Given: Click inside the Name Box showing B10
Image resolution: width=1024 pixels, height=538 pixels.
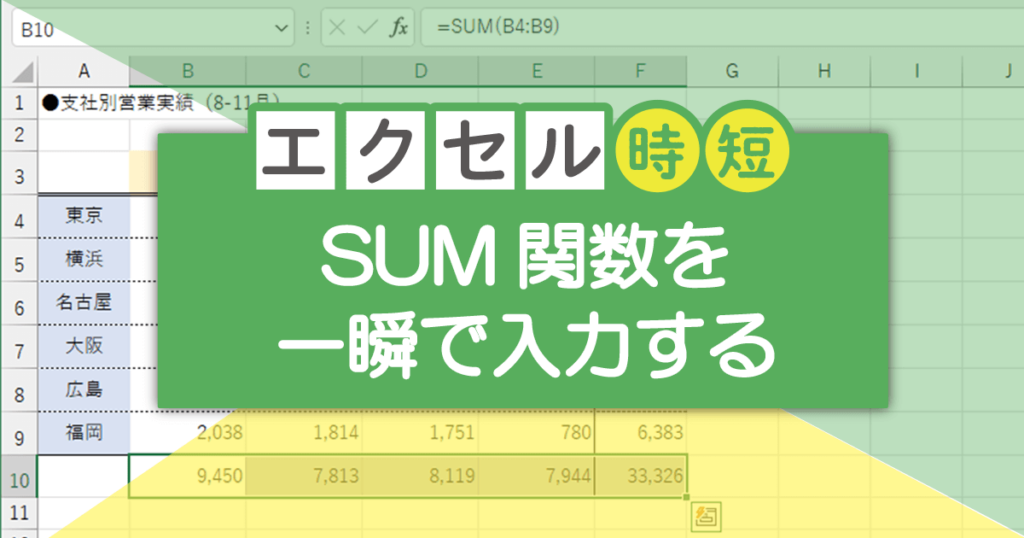Looking at the screenshot, I should (140, 28).
